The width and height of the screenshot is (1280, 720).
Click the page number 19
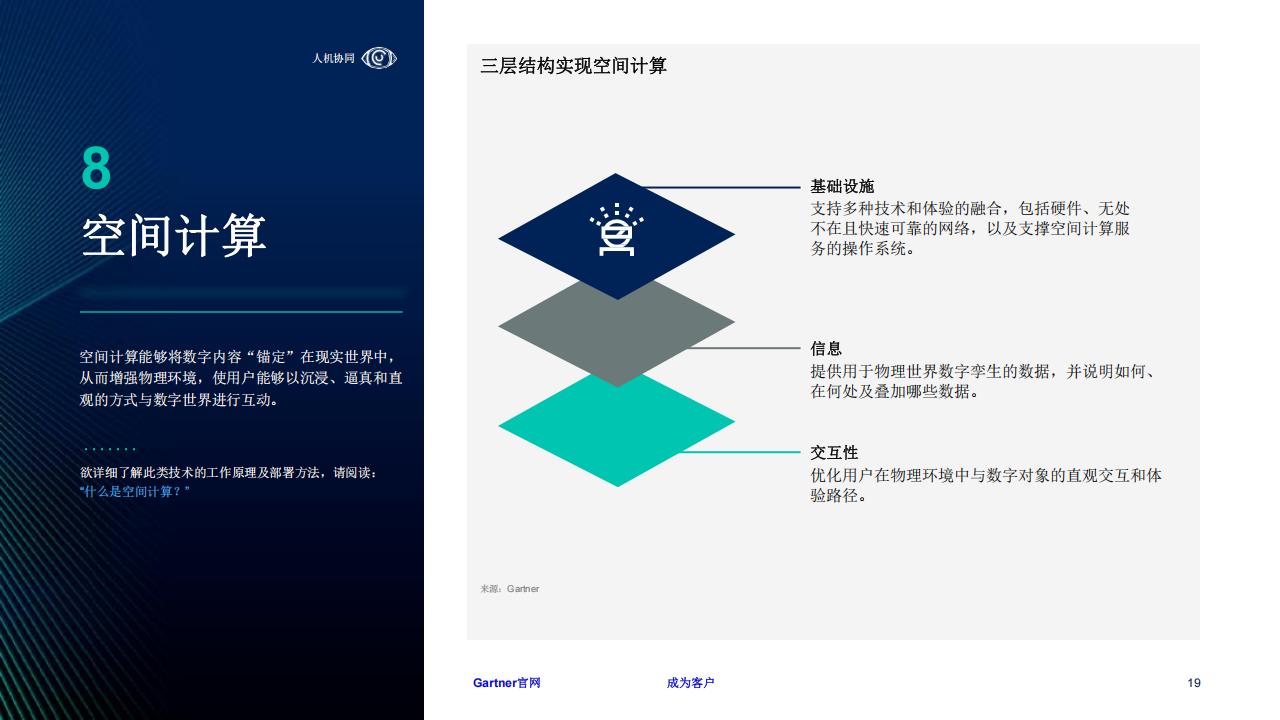pyautogui.click(x=1194, y=683)
